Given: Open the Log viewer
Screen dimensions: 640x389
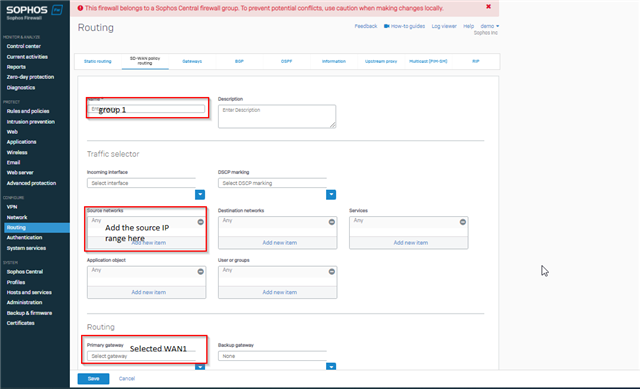Looking at the screenshot, I should click(x=444, y=26).
